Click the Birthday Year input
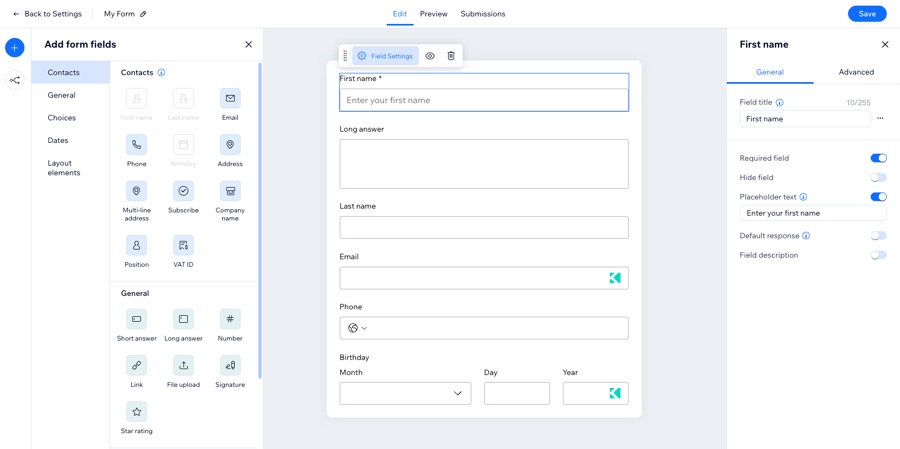The width and height of the screenshot is (900, 449). [595, 393]
